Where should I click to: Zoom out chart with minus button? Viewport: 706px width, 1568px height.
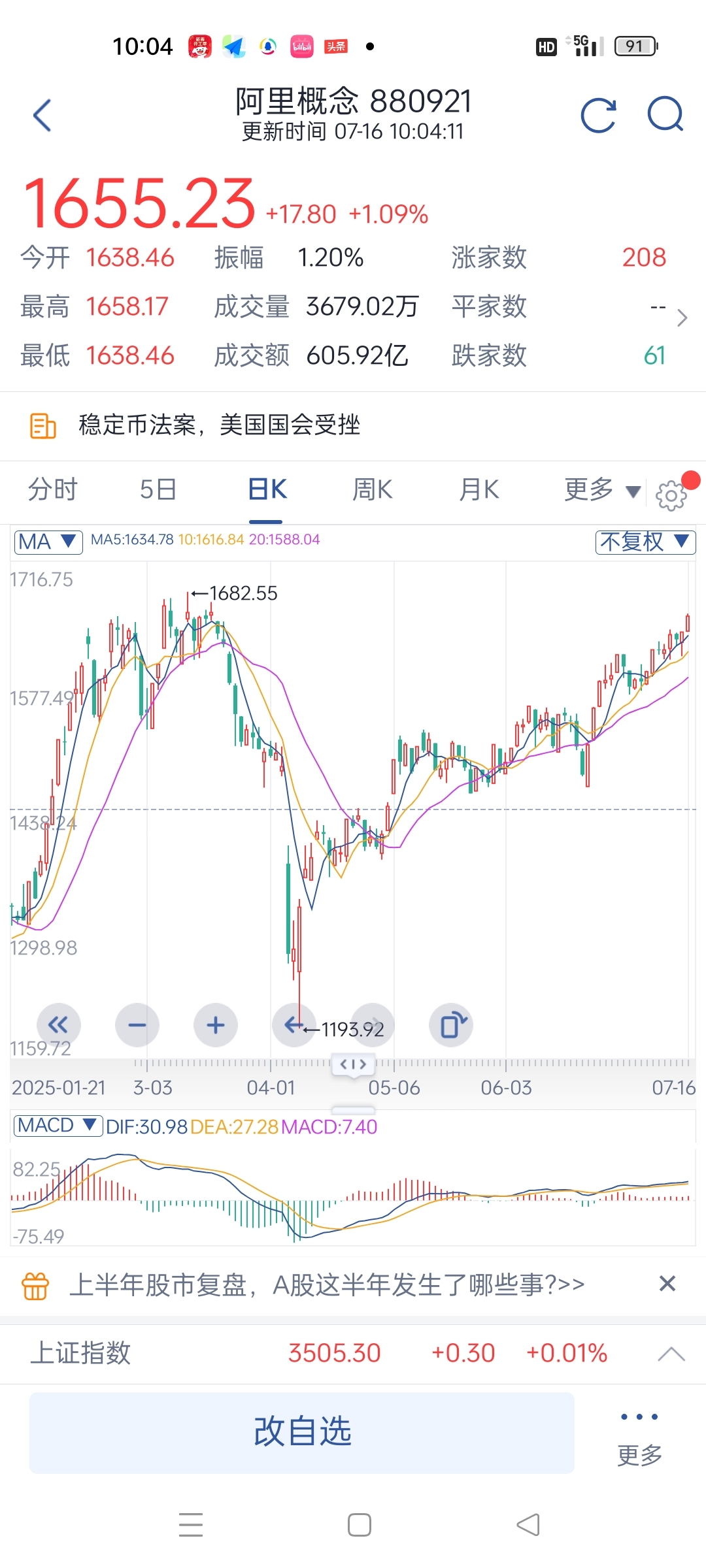click(x=137, y=1025)
